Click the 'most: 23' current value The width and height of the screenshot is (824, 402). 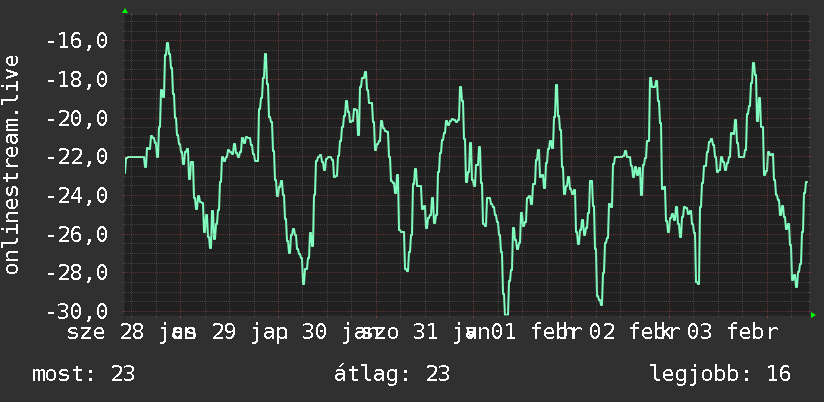(84, 374)
